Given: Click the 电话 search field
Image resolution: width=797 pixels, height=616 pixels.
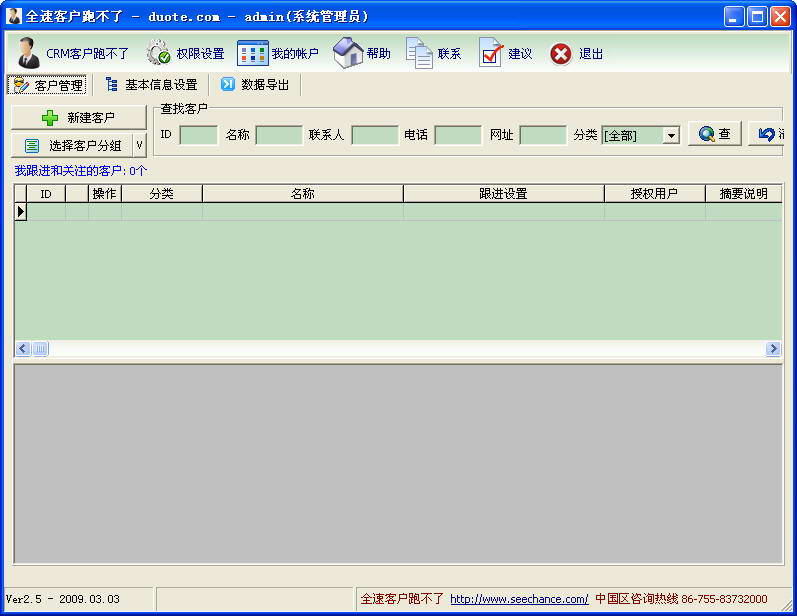Looking at the screenshot, I should point(458,135).
